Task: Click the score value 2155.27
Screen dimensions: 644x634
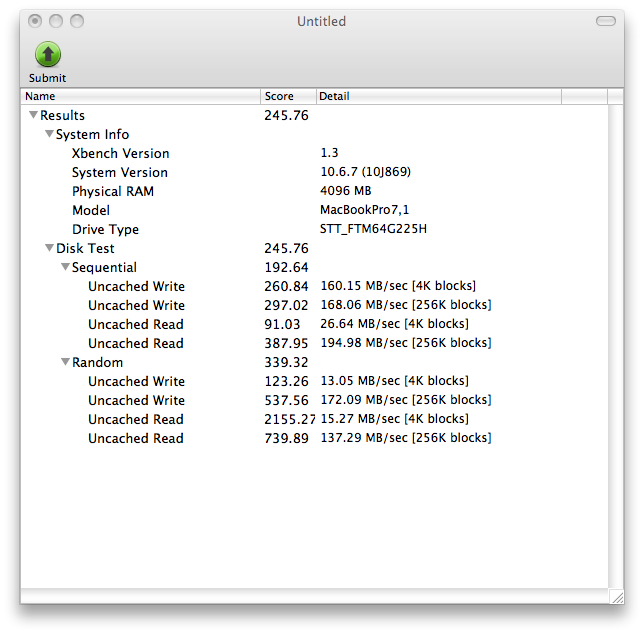Action: pyautogui.click(x=290, y=419)
